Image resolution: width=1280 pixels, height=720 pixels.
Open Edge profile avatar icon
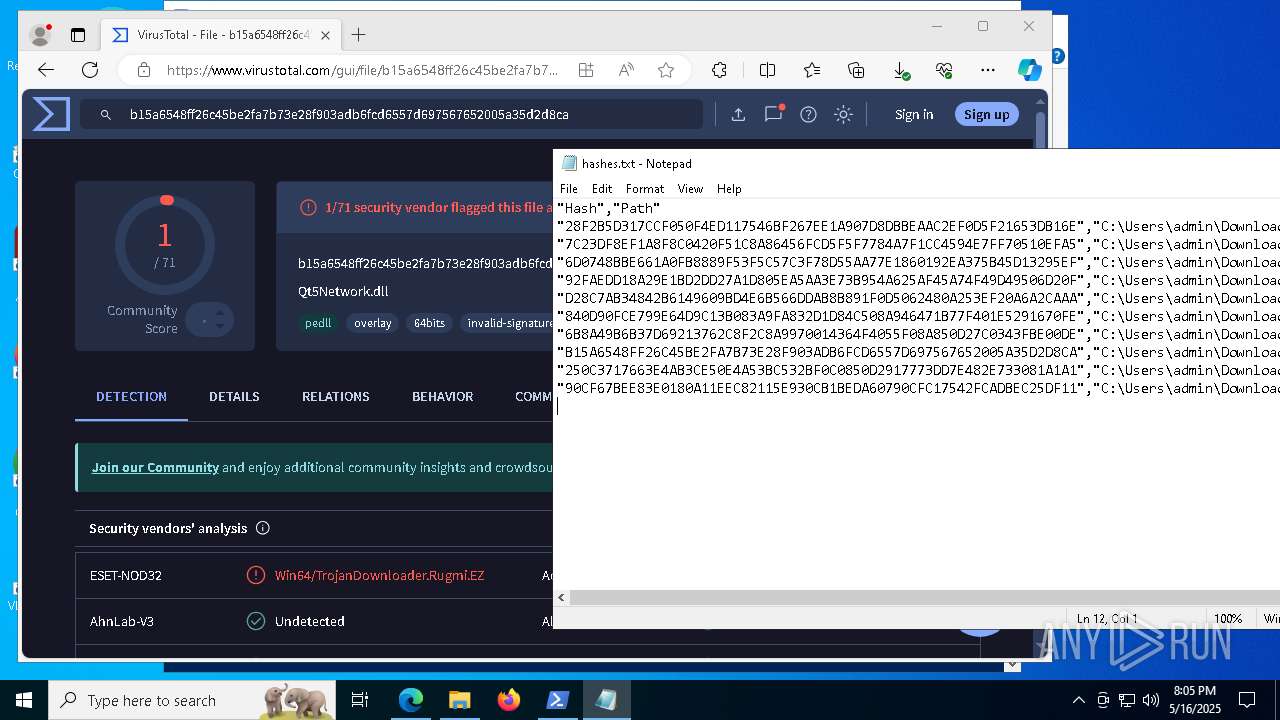point(41,35)
